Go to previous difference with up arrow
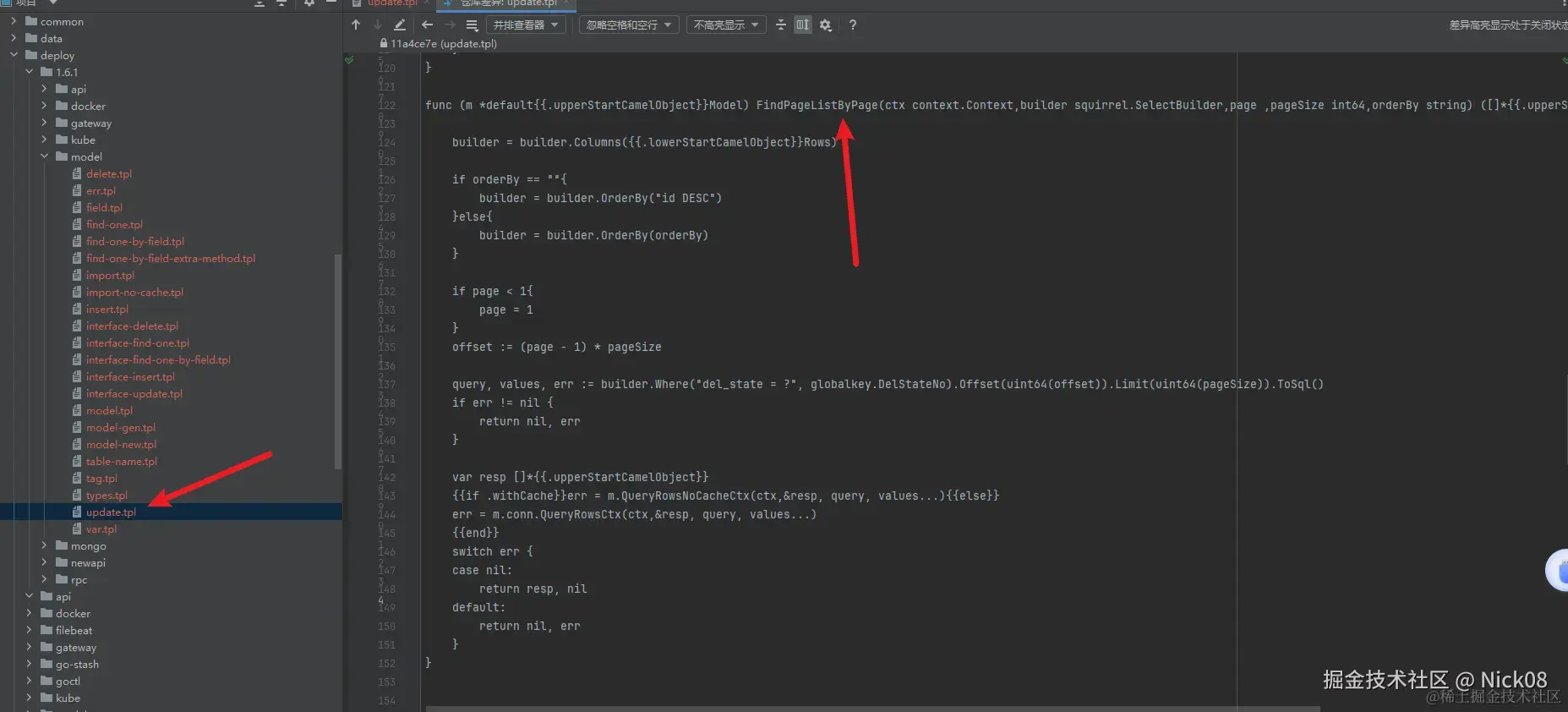The width and height of the screenshot is (1568, 712). 356,25
